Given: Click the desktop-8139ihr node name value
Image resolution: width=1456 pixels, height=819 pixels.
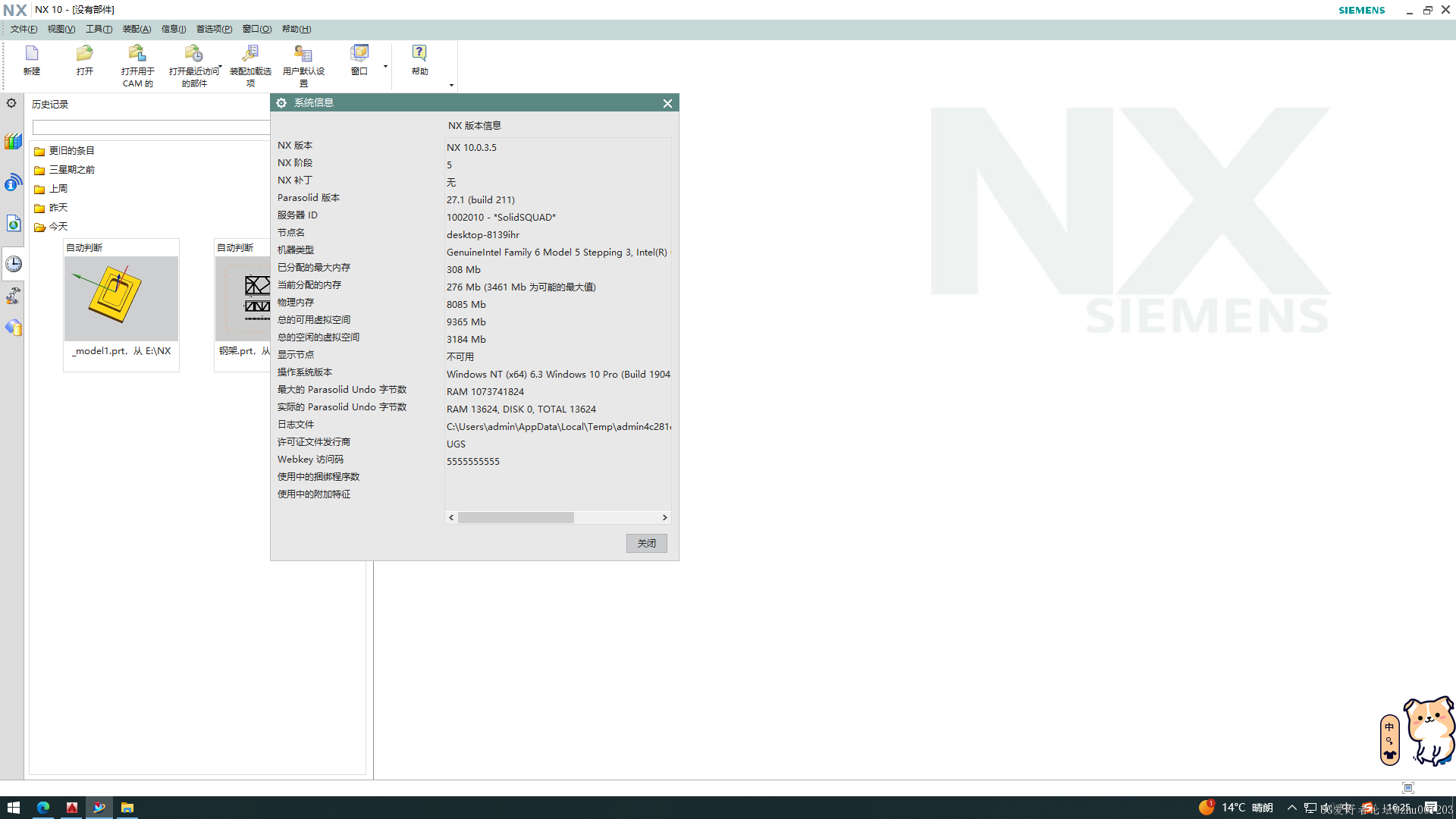Looking at the screenshot, I should coord(483,235).
